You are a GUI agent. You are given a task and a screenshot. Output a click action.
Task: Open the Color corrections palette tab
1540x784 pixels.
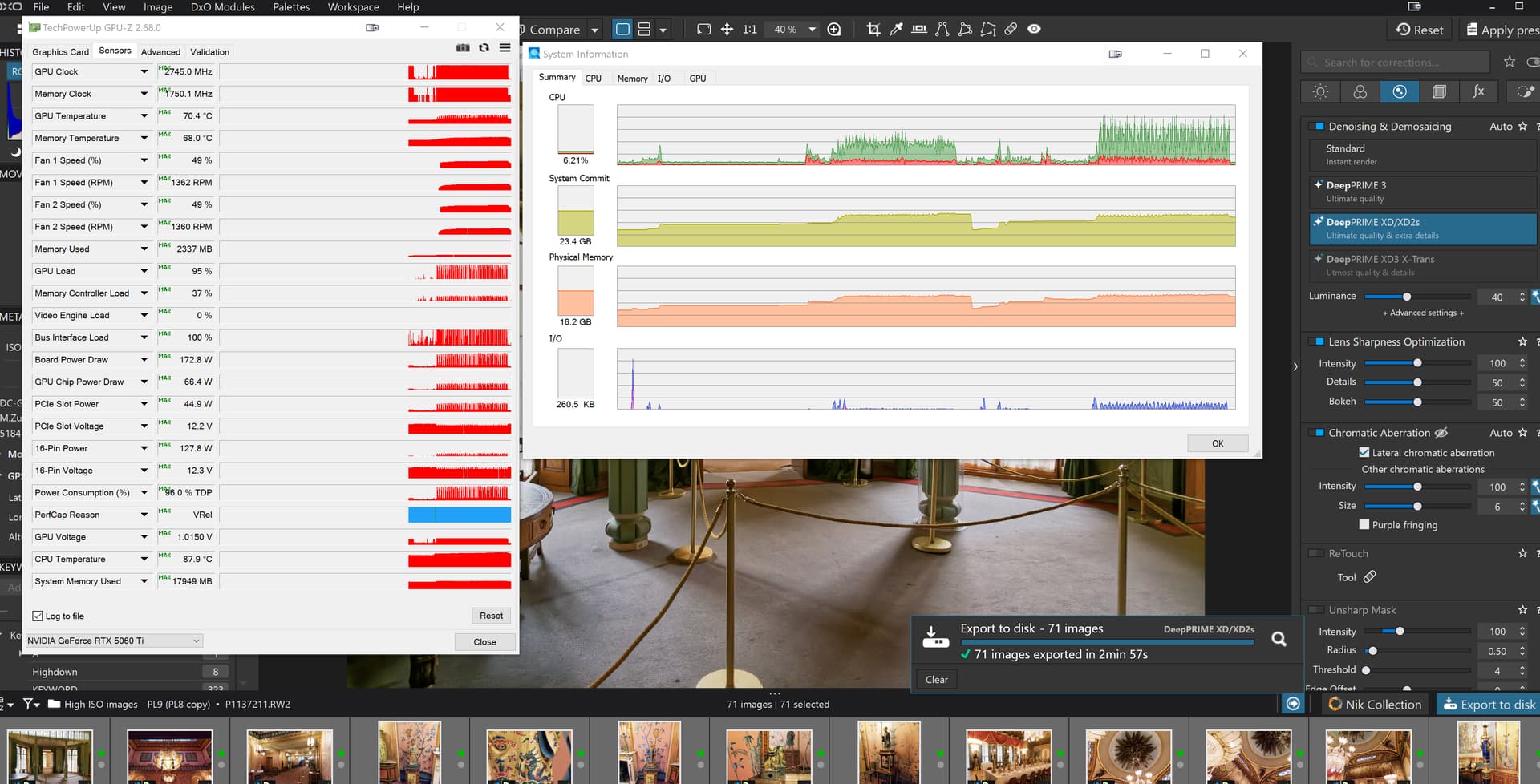coord(1360,92)
